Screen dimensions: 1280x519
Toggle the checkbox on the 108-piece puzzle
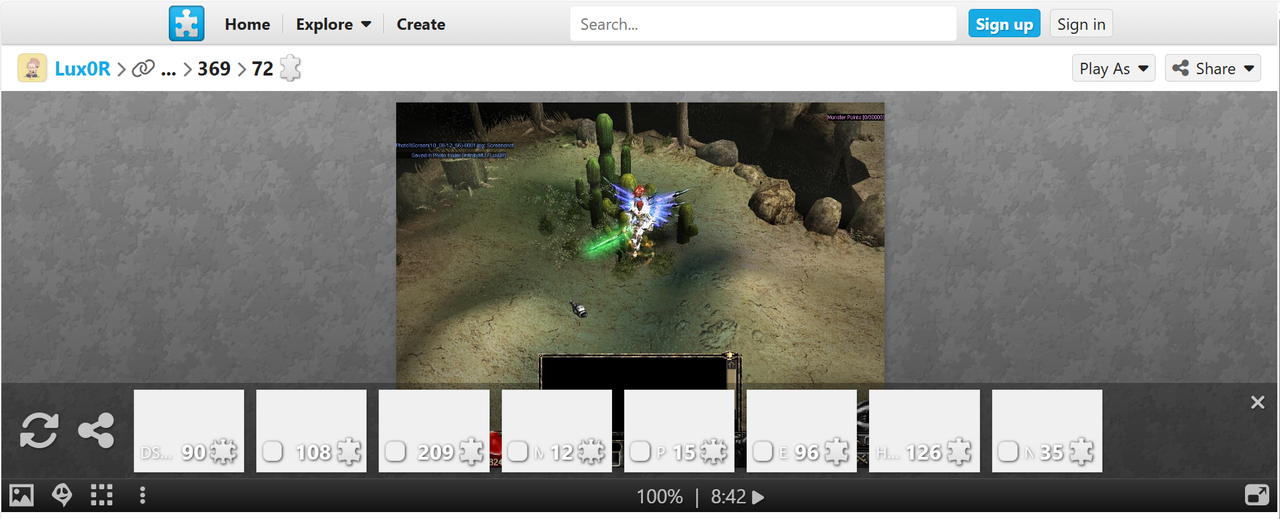[x=272, y=452]
